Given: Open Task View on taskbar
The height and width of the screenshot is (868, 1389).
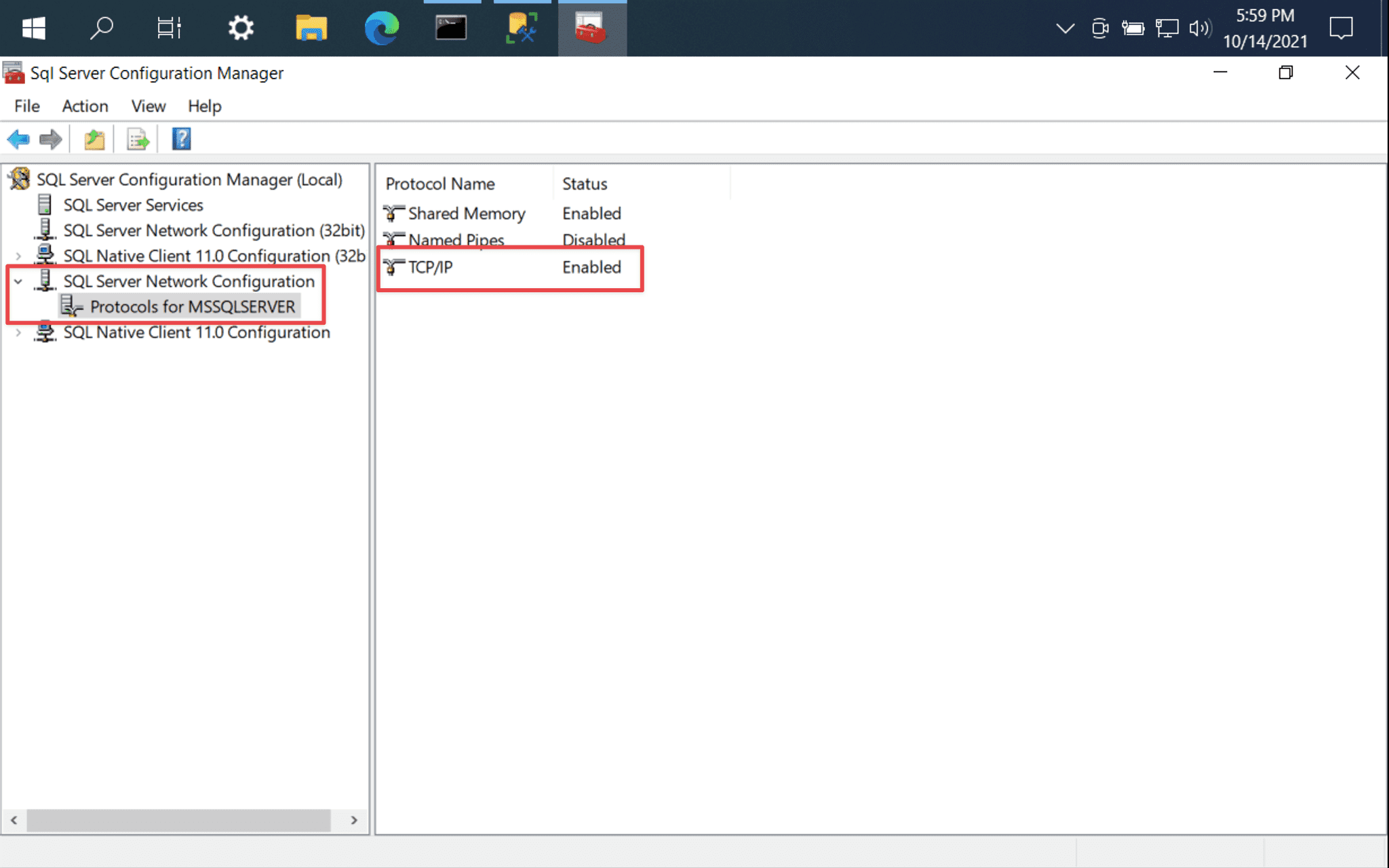Looking at the screenshot, I should (169, 28).
